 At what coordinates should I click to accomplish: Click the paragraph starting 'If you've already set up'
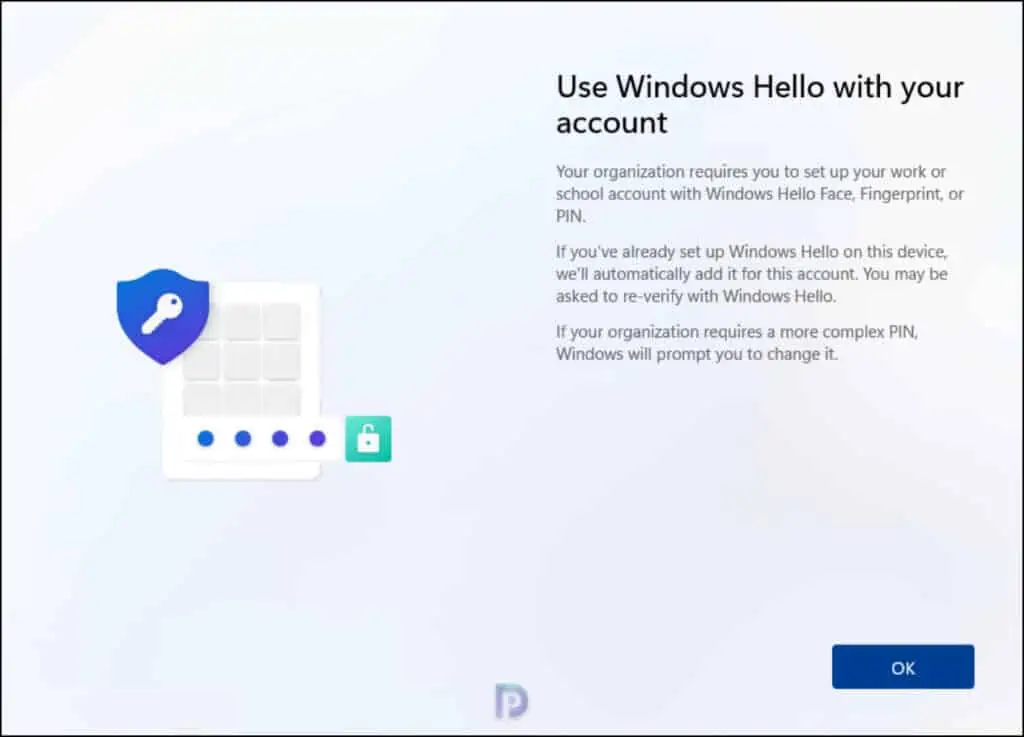click(752, 274)
